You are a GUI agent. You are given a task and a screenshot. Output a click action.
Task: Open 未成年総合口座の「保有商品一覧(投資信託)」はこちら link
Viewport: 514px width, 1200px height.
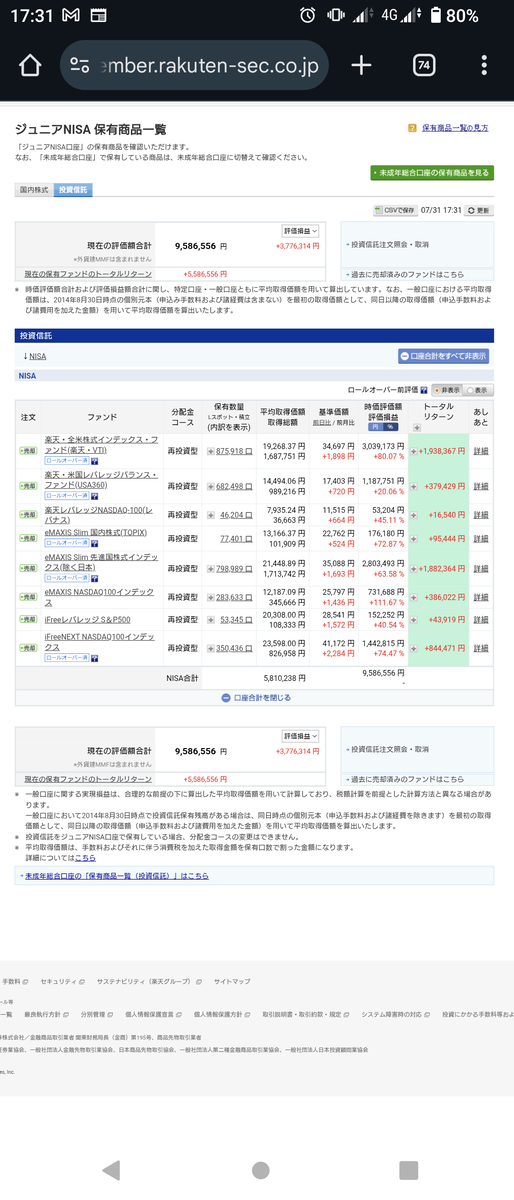coord(116,875)
